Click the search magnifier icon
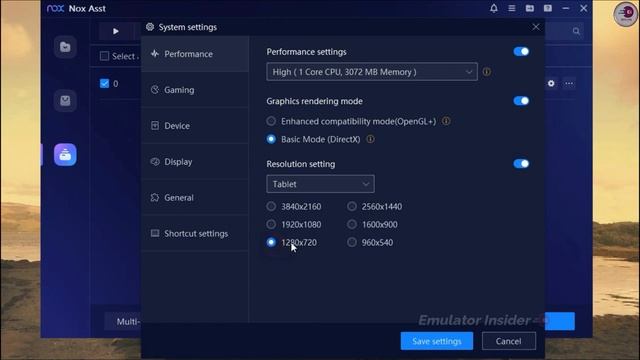Screen dimensions: 640x360 click(576, 31)
